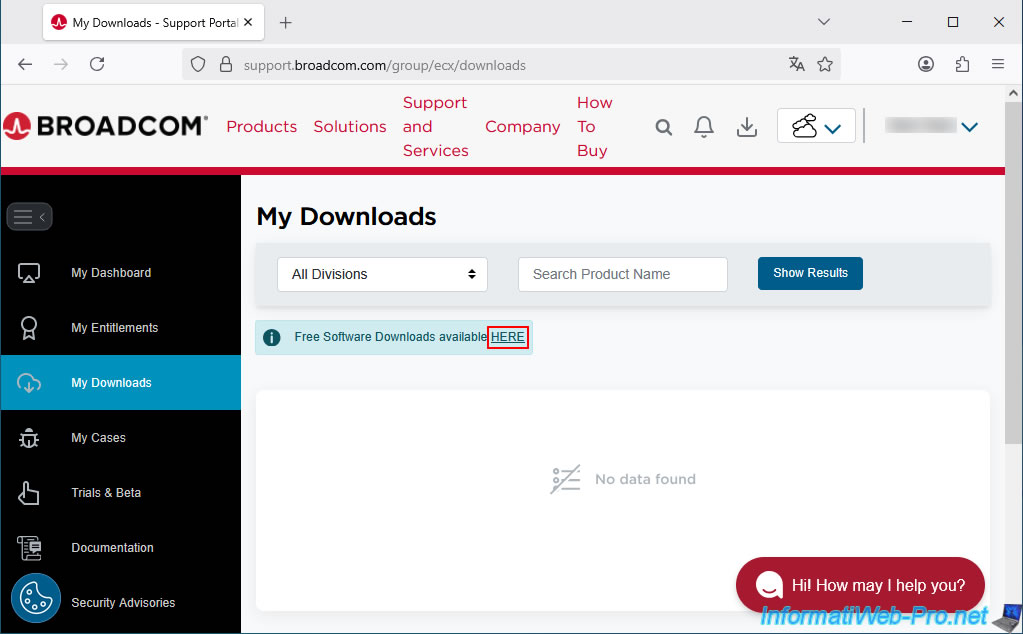Open Firefox account profile icon

click(x=926, y=64)
